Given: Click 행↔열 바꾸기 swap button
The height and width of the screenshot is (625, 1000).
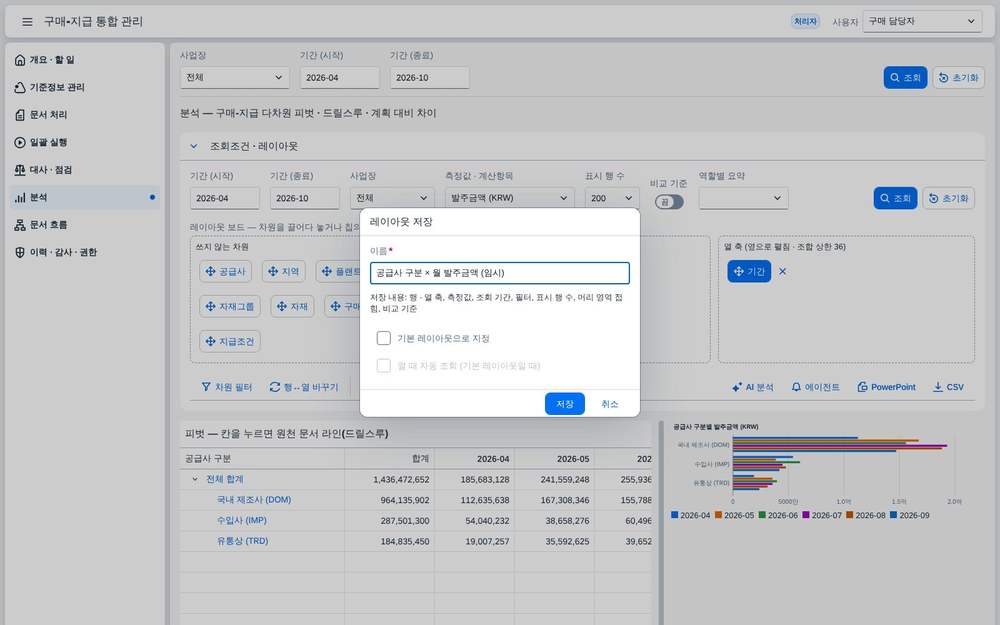Looking at the screenshot, I should [304, 386].
